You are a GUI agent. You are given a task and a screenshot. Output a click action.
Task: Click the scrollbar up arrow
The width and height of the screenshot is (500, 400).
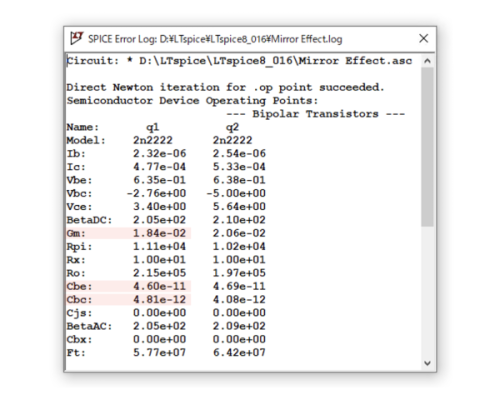pos(427,61)
